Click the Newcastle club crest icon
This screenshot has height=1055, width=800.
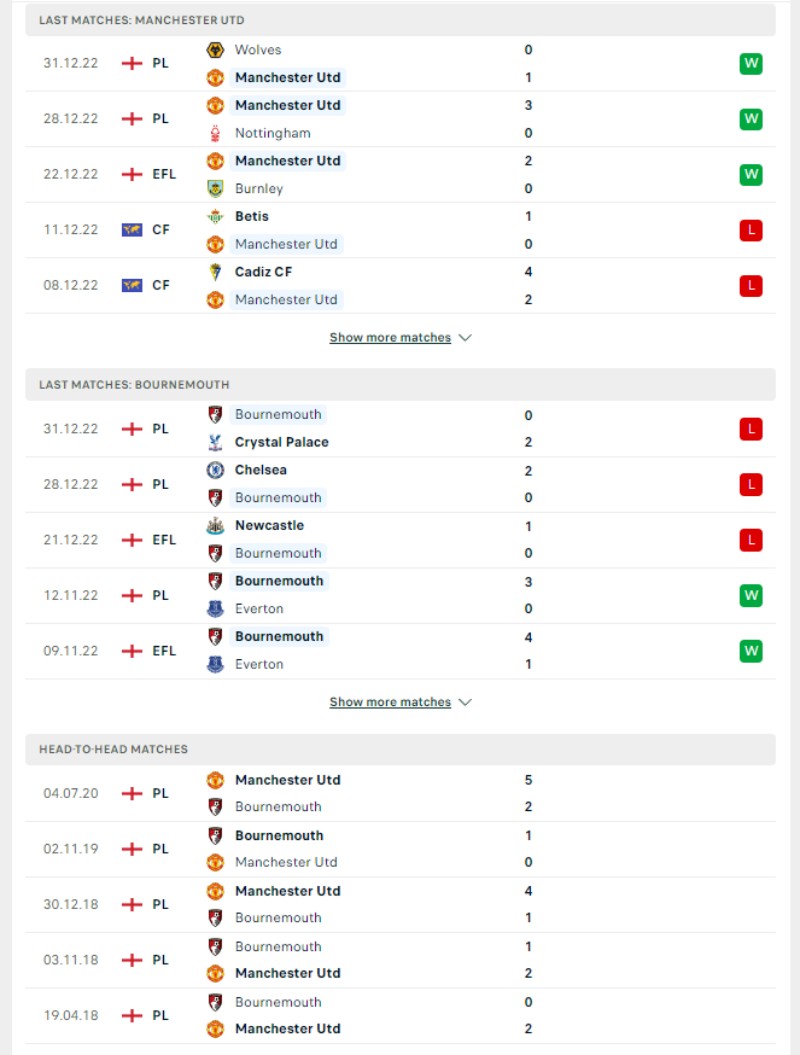tap(215, 525)
